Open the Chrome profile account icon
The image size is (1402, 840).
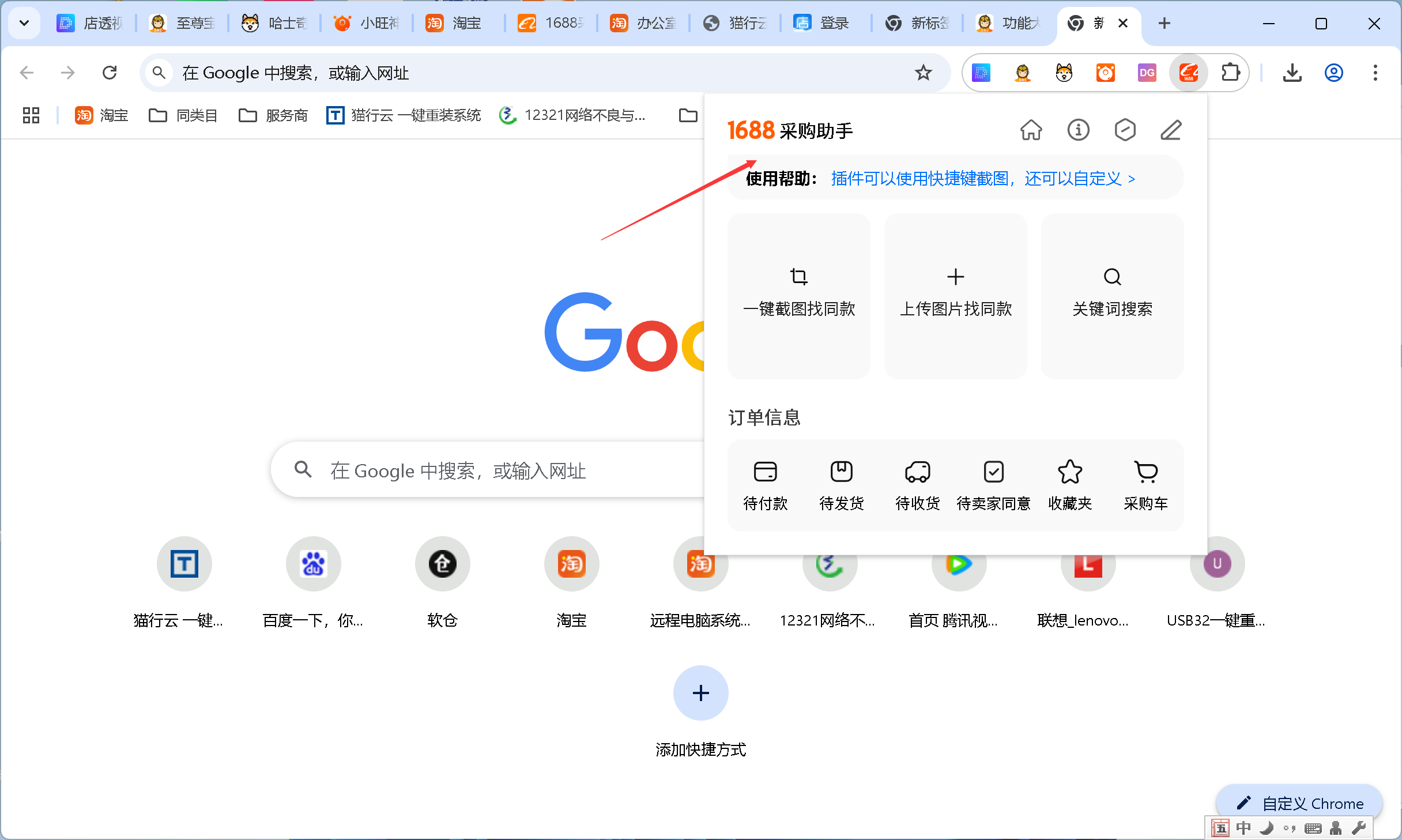1334,73
